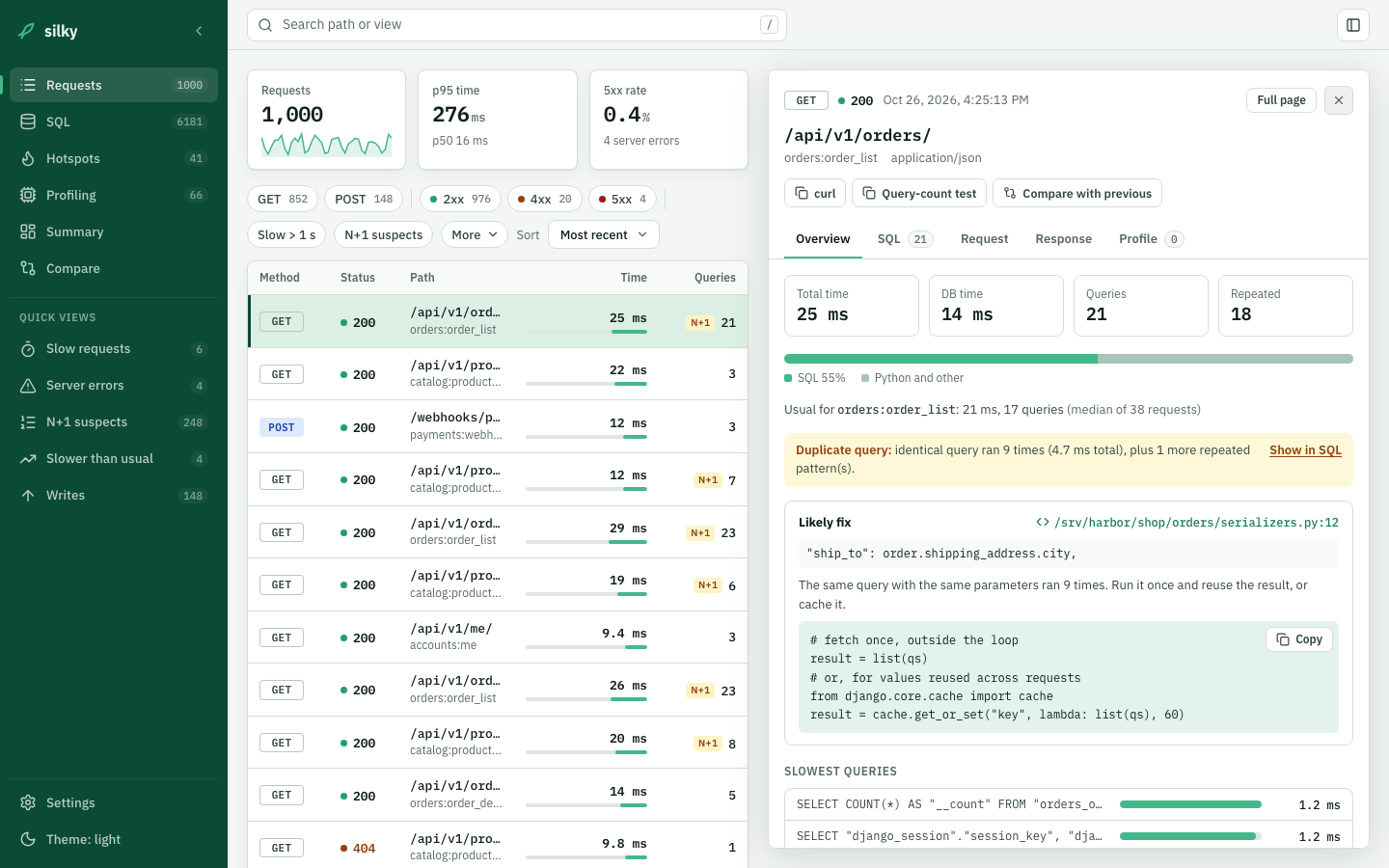1389x868 pixels.
Task: Switch to the Profile tab
Action: [1151, 239]
